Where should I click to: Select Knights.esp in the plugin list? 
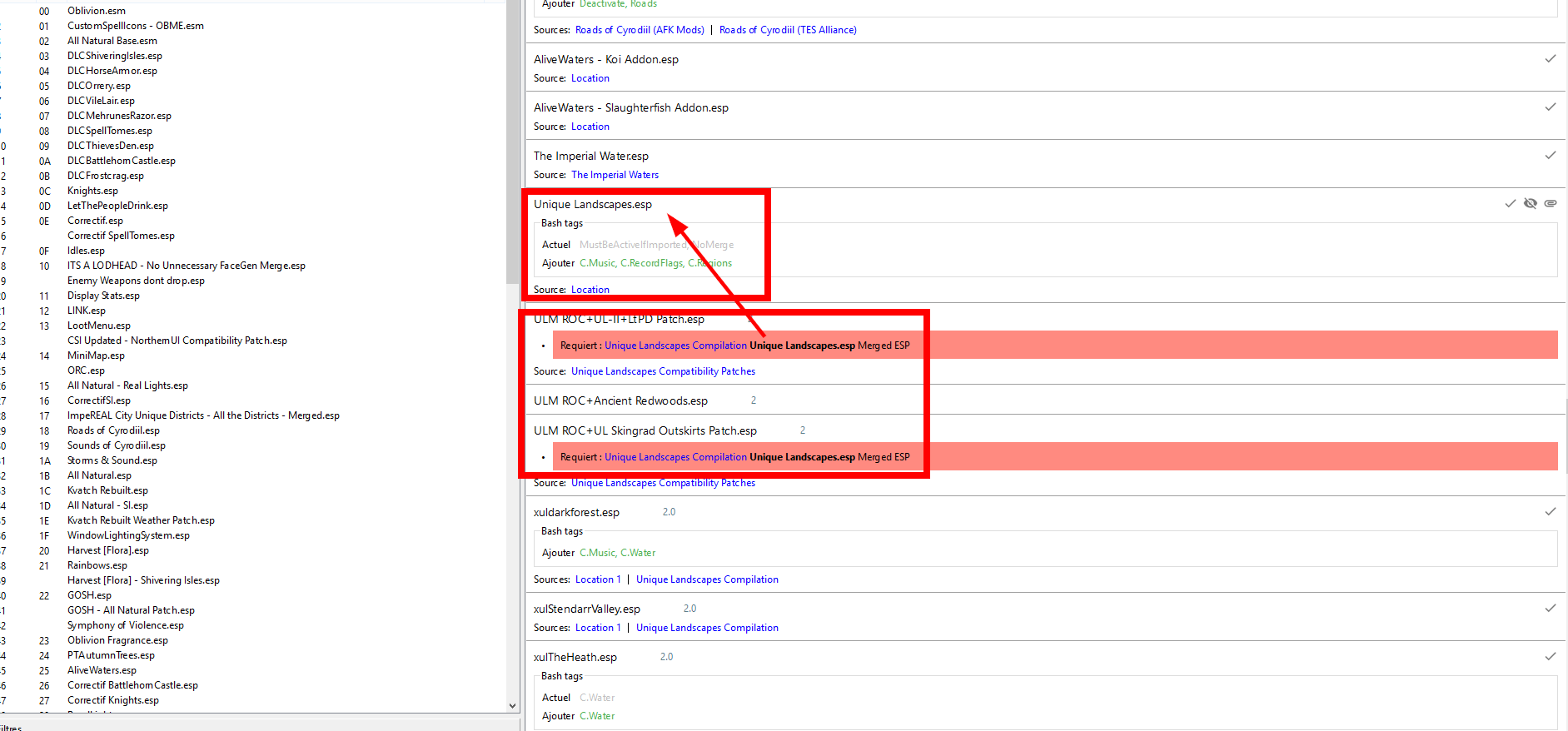[x=92, y=191]
